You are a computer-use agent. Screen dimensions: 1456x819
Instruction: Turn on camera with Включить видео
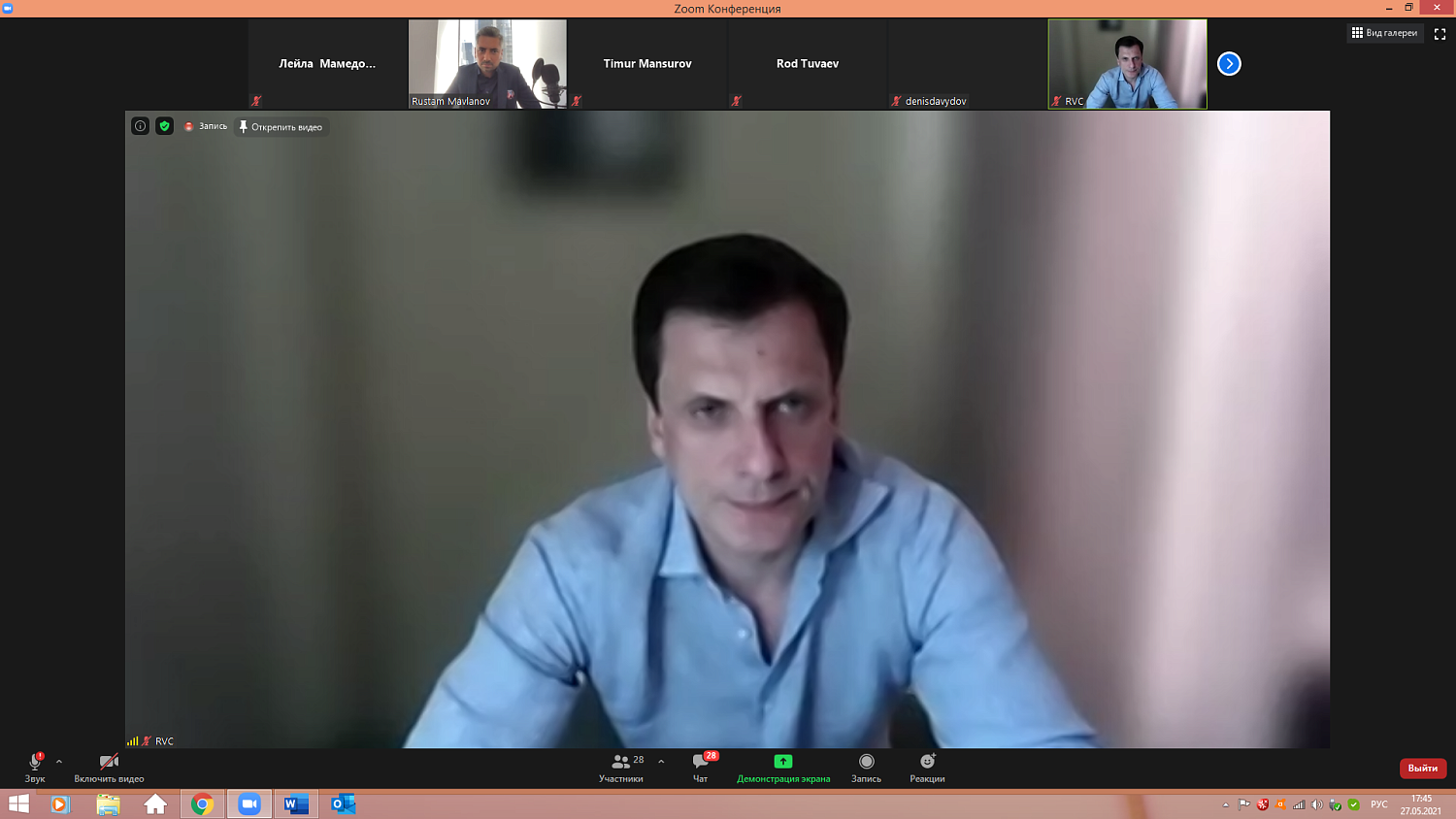[109, 767]
